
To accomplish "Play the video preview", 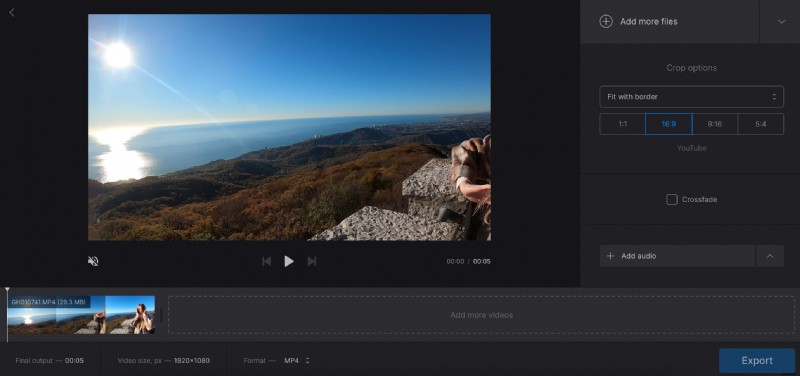I will [x=289, y=261].
